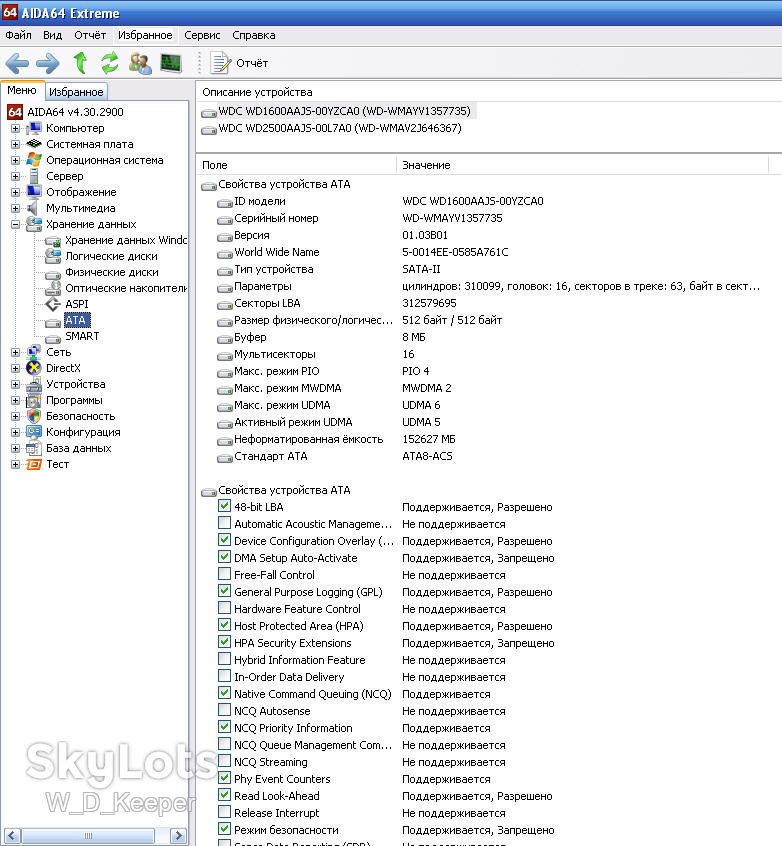Click the Free-Fall Control checkbox
The width and height of the screenshot is (782, 846).
pyautogui.click(x=225, y=574)
